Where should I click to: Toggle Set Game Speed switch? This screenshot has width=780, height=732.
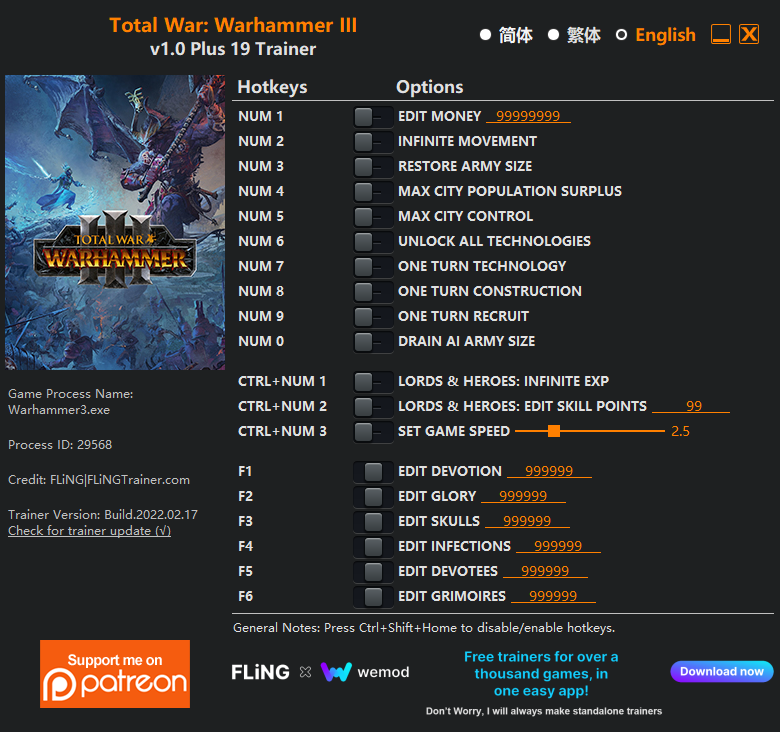pyautogui.click(x=373, y=432)
